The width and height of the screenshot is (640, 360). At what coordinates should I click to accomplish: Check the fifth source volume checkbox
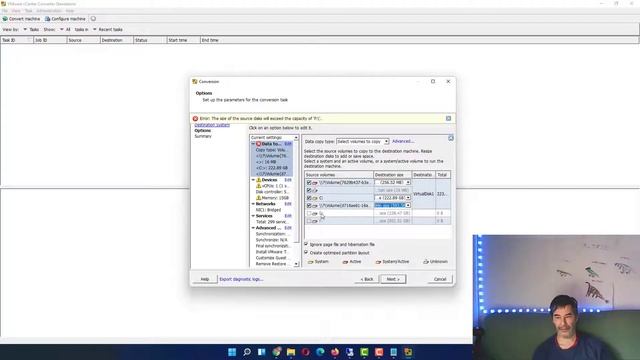tap(309, 213)
